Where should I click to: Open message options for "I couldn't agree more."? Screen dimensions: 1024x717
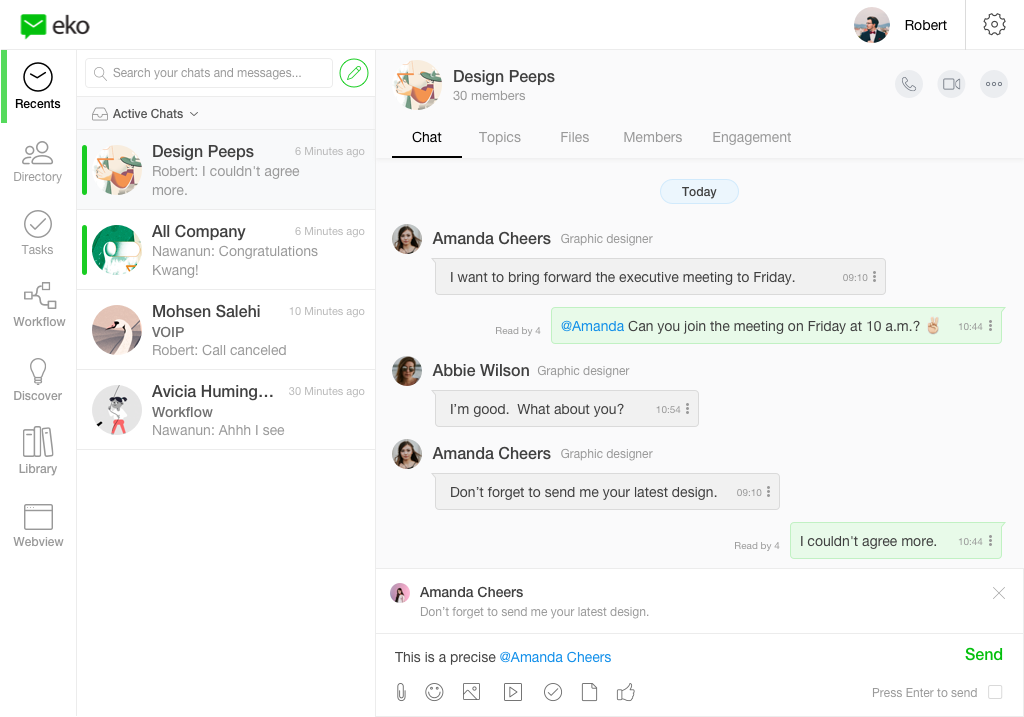[x=990, y=541]
